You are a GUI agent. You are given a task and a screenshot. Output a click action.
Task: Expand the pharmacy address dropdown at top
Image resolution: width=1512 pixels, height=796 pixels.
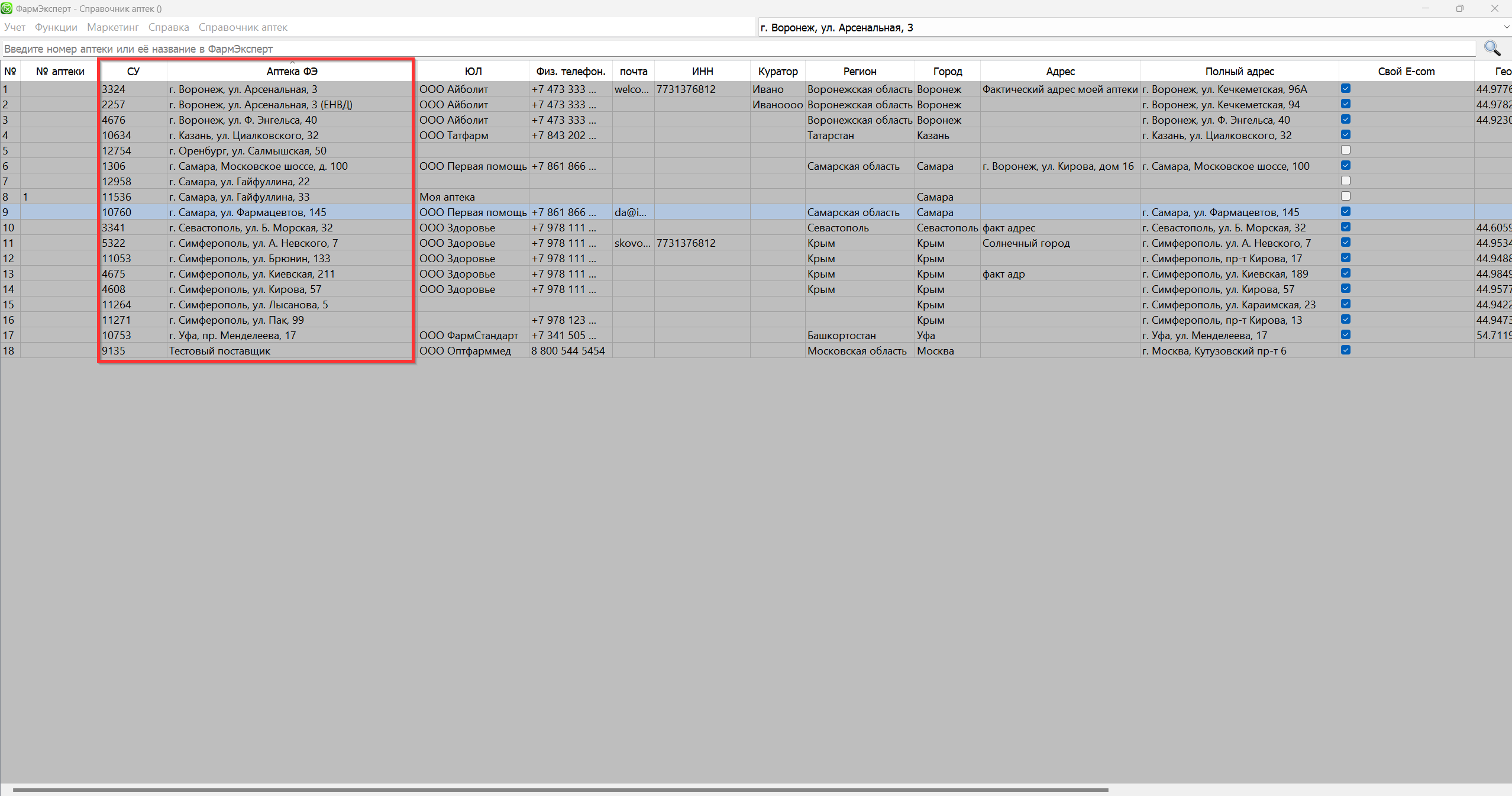click(1505, 27)
